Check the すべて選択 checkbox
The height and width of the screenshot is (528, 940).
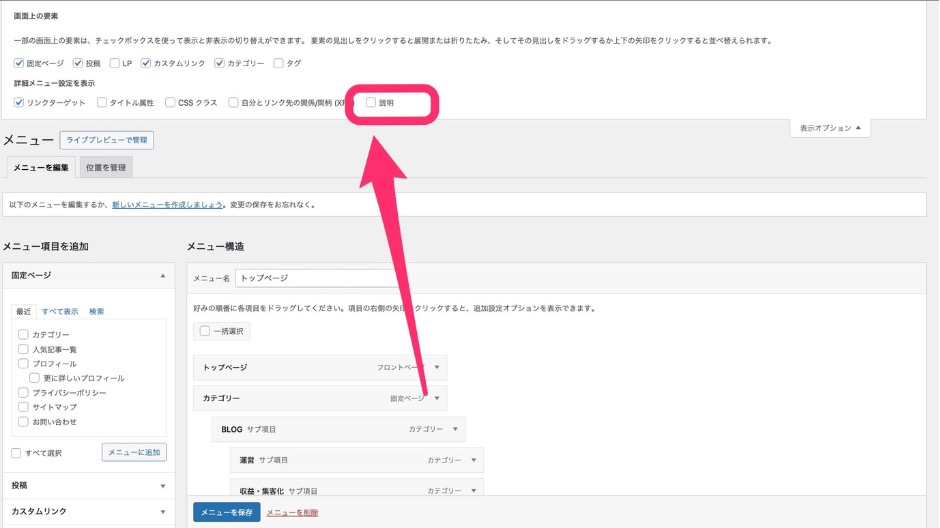16,453
